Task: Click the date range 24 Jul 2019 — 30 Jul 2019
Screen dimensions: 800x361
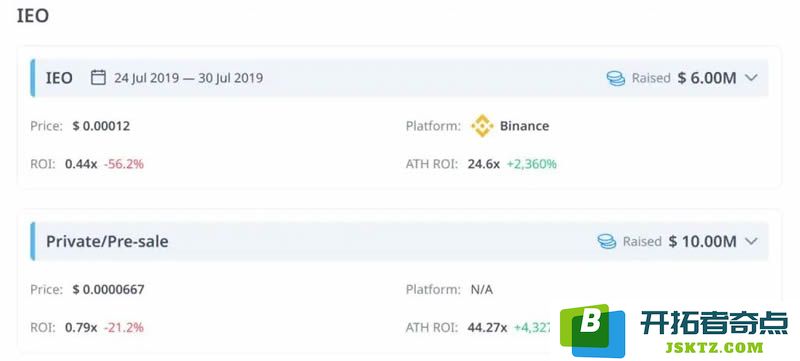Action: [x=189, y=78]
